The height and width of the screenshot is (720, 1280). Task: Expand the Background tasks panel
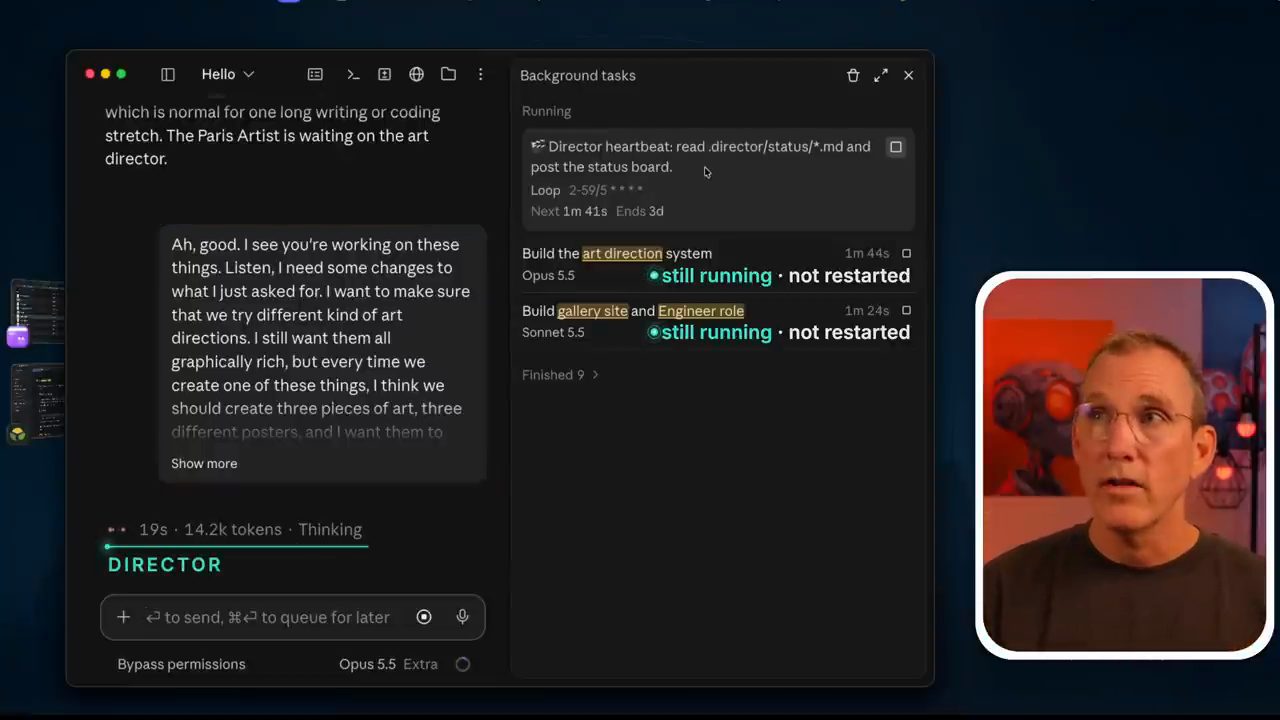coord(881,75)
